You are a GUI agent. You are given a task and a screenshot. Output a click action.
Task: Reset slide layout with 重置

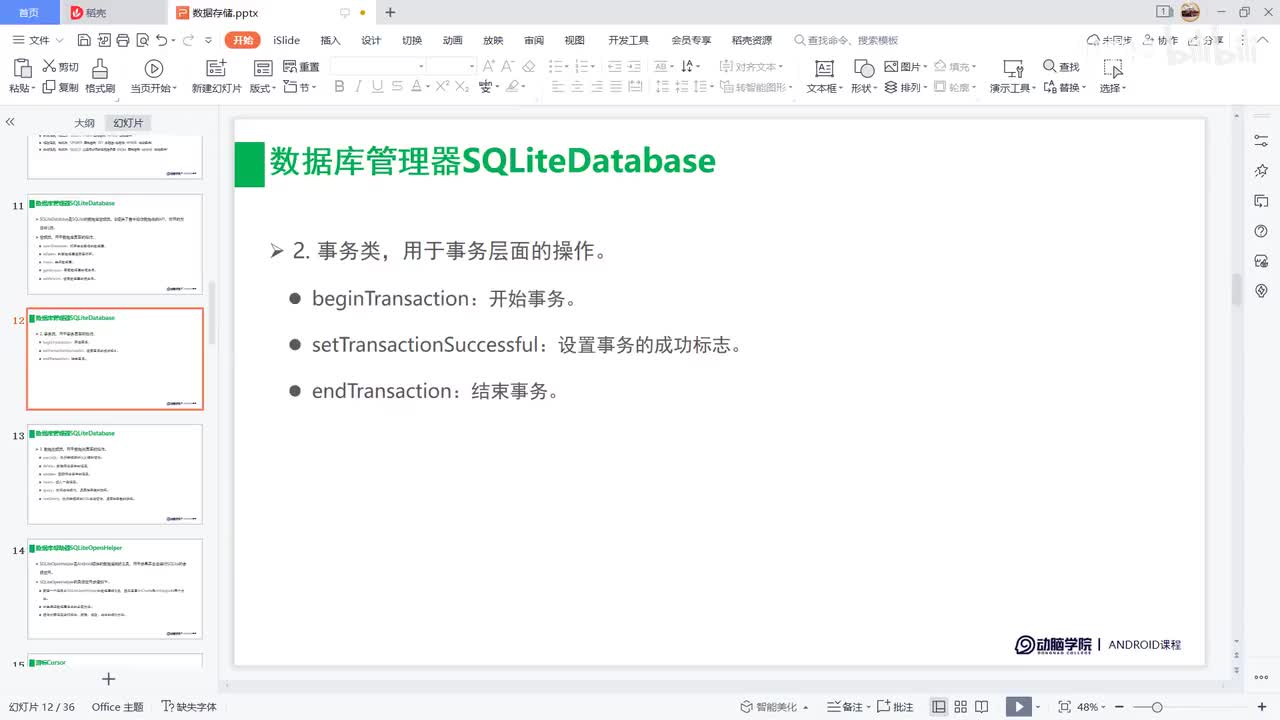pos(301,67)
